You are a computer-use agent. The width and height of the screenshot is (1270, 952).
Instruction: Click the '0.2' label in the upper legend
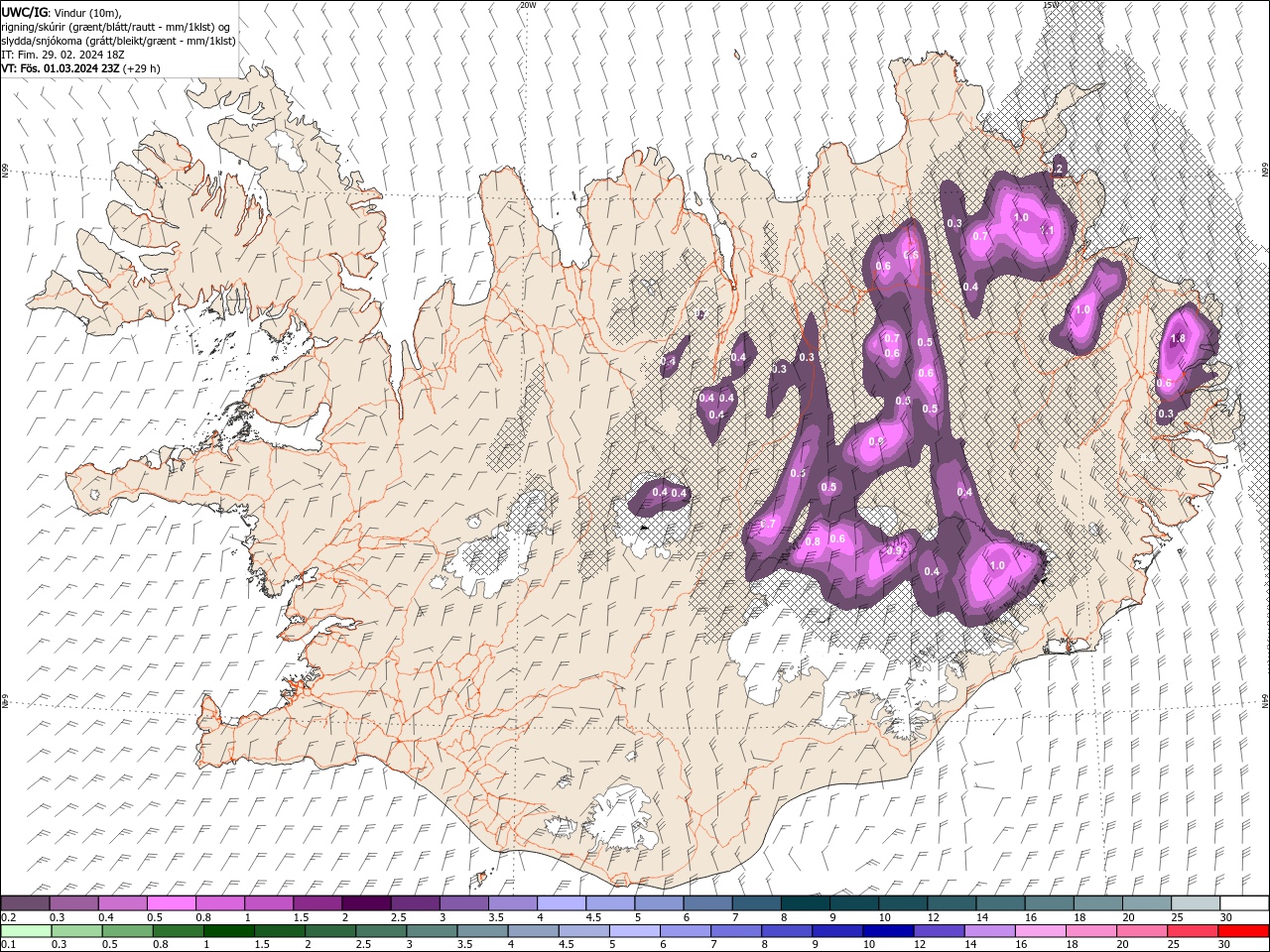(x=8, y=917)
